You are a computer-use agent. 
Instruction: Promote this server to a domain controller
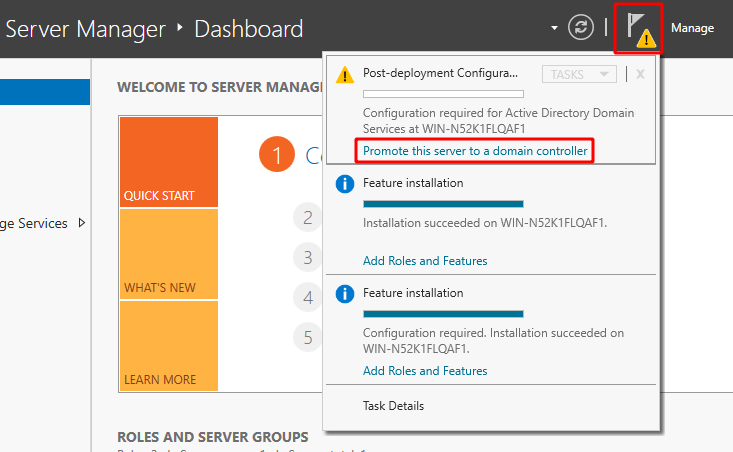click(x=475, y=151)
